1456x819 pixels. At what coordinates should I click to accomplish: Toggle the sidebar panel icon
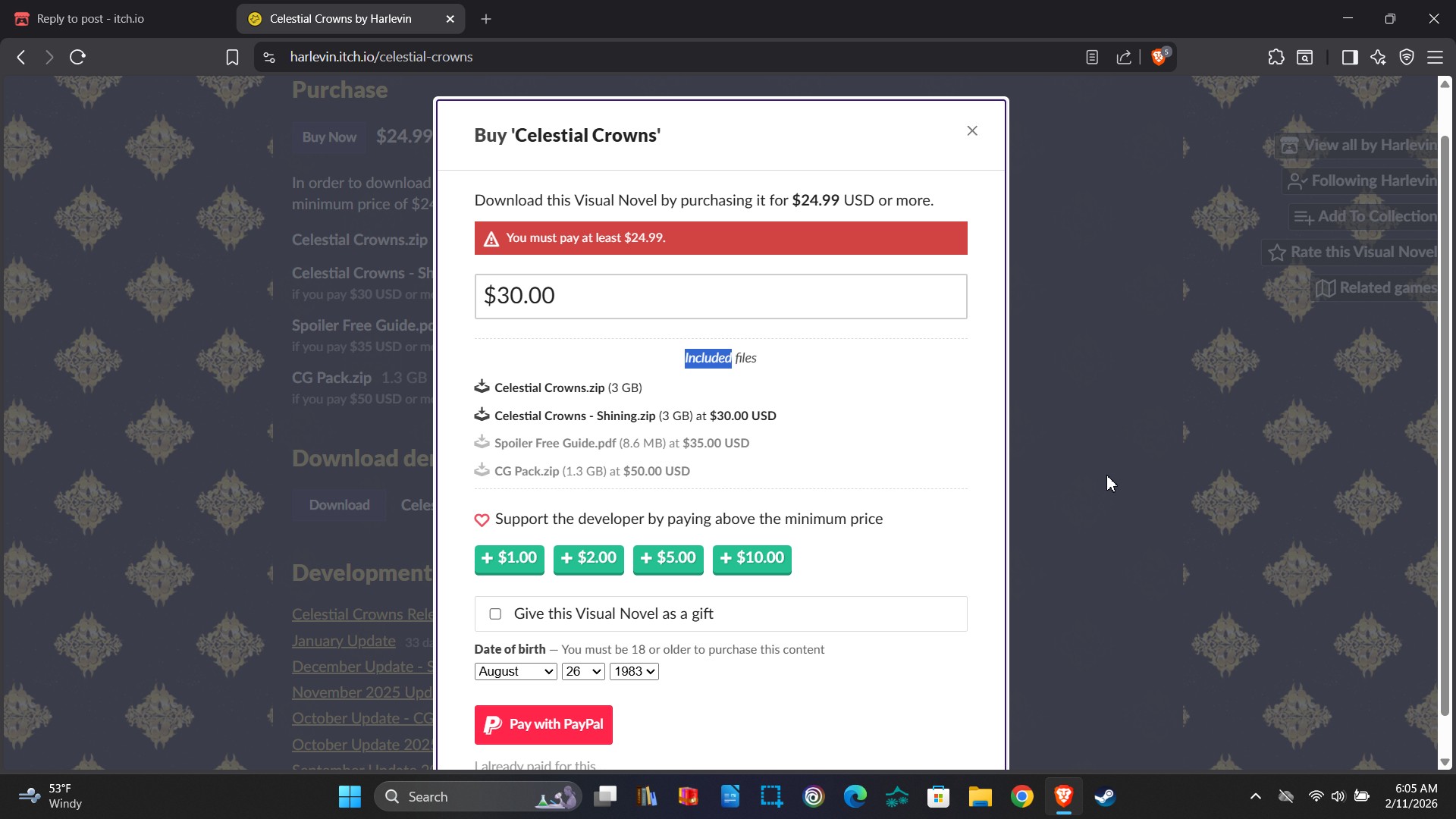[x=1350, y=57]
